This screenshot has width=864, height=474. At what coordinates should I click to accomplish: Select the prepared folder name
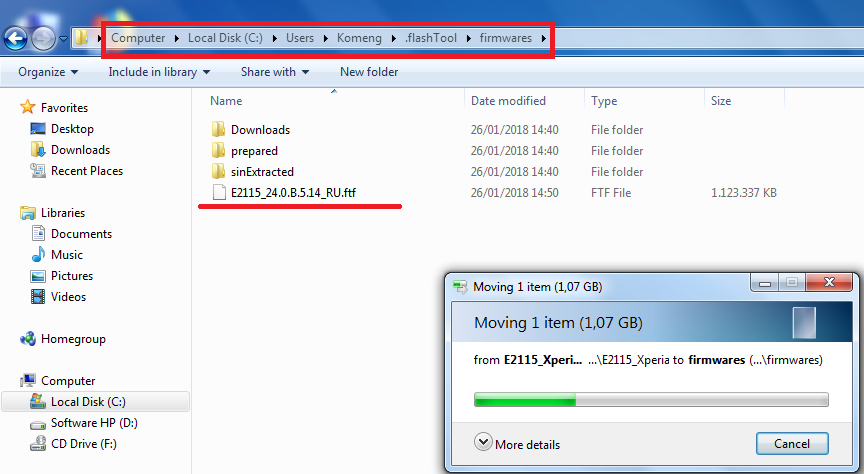(254, 151)
